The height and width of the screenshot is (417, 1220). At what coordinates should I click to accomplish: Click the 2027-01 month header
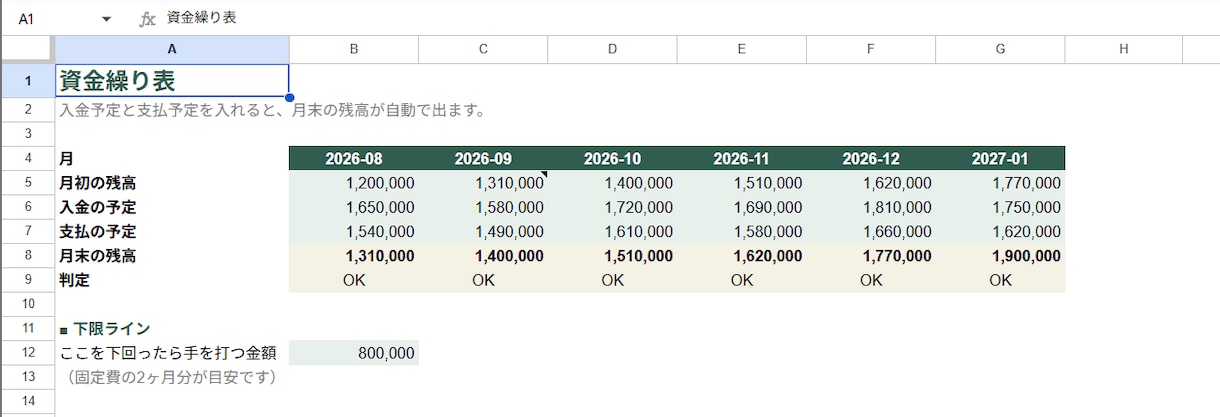(1000, 158)
